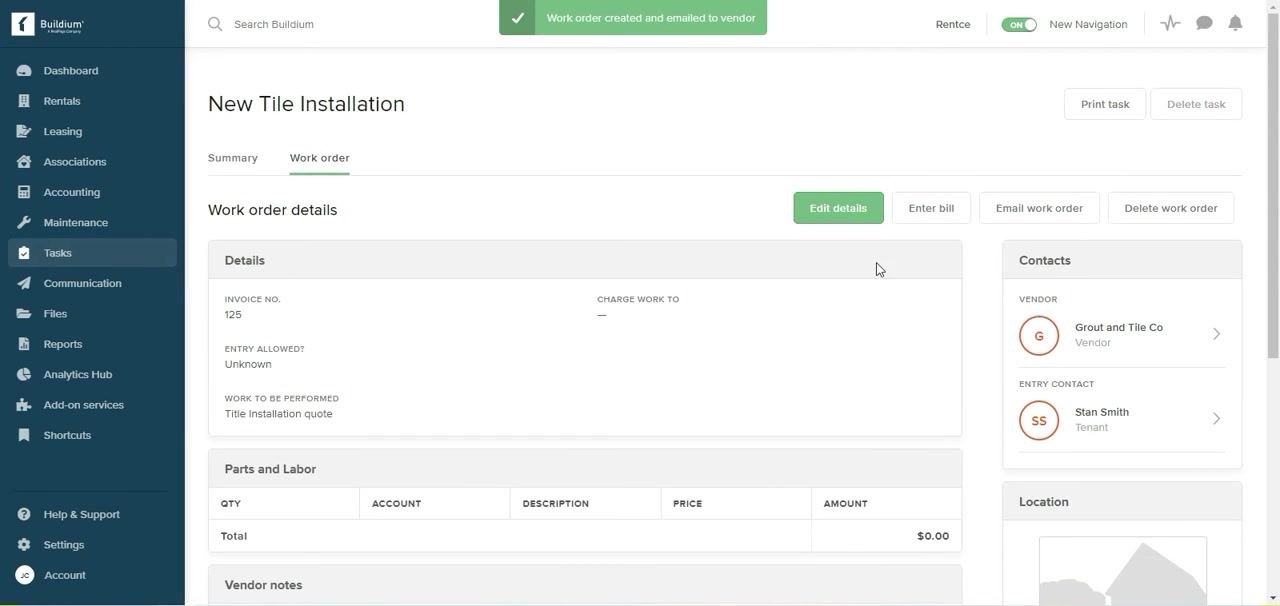
Task: Click the Stan Smith contact name
Action: coord(1102,412)
